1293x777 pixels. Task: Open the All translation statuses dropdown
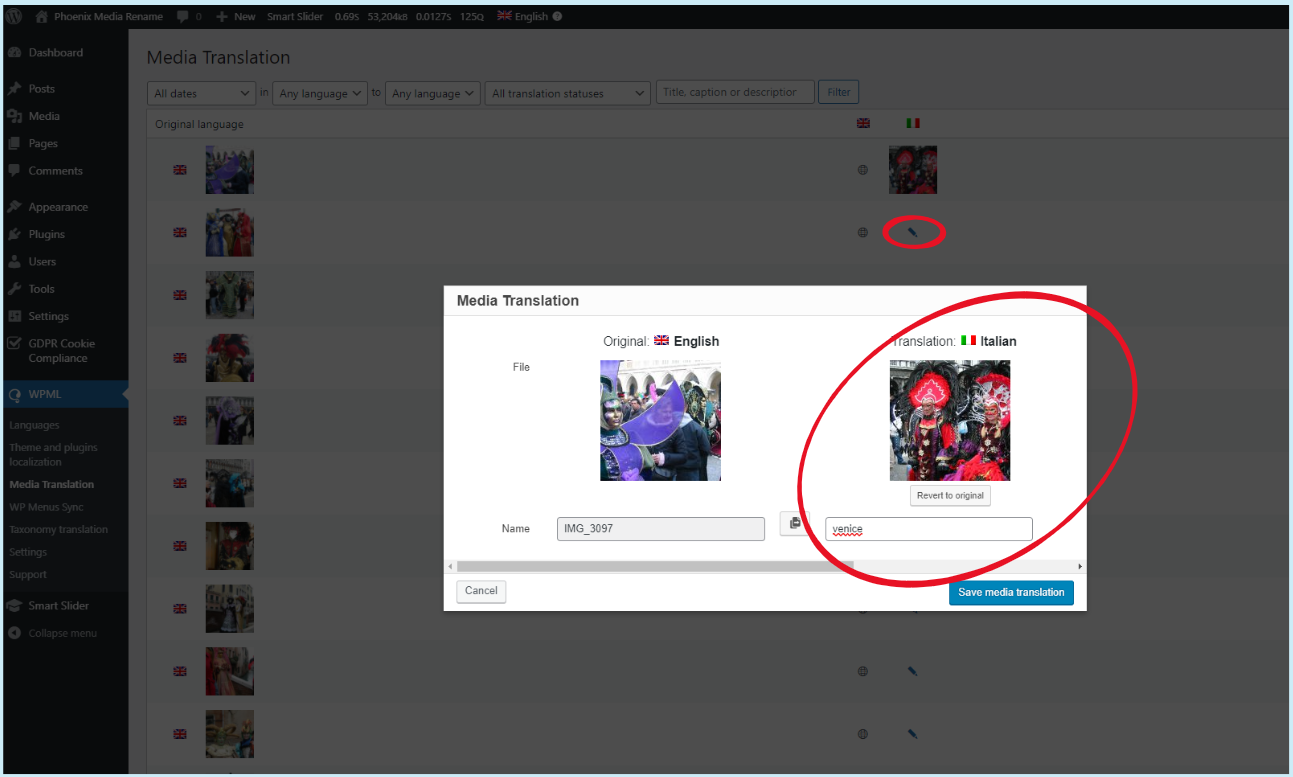pyautogui.click(x=568, y=93)
